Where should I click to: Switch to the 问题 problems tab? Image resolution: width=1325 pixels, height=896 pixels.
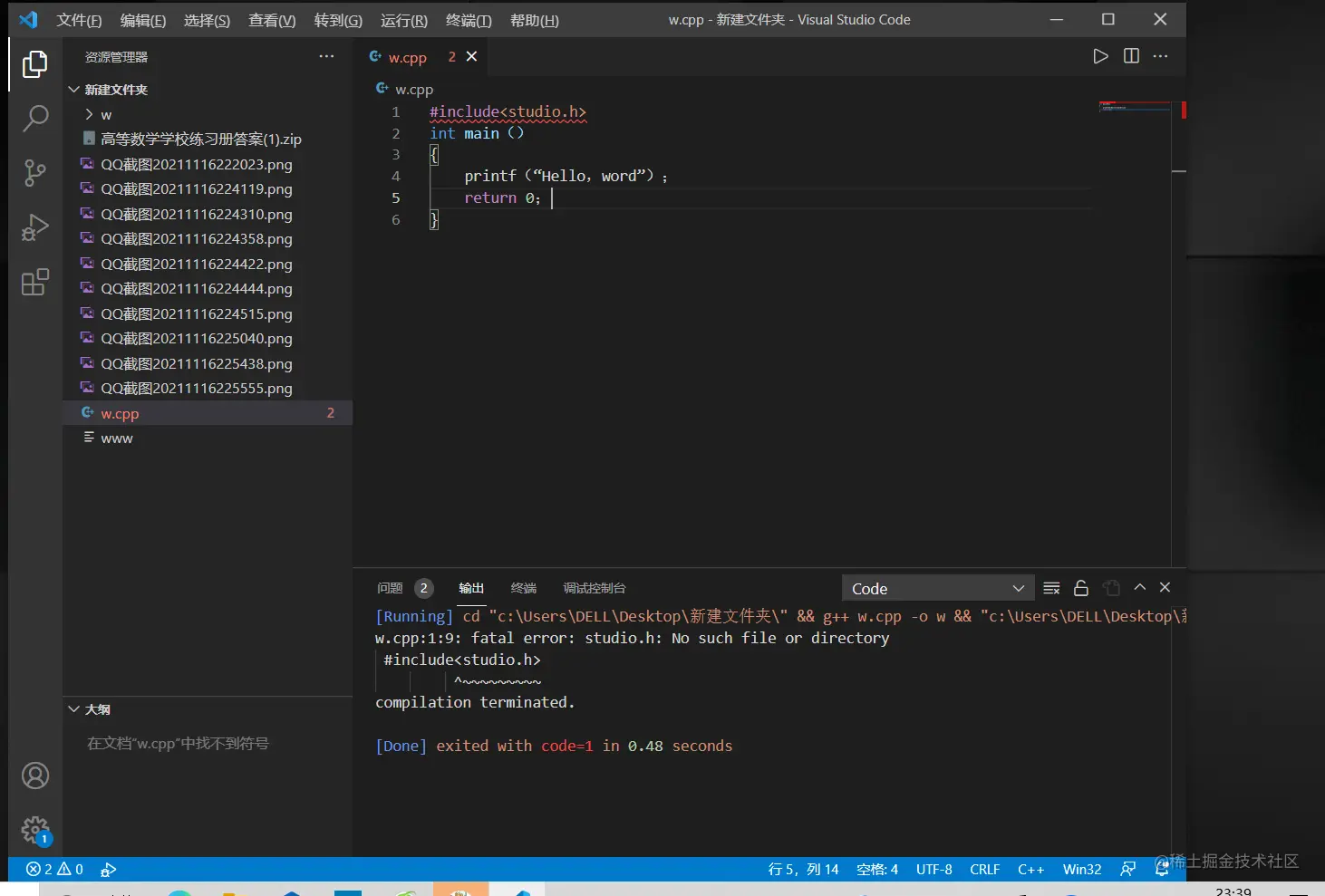coord(390,588)
